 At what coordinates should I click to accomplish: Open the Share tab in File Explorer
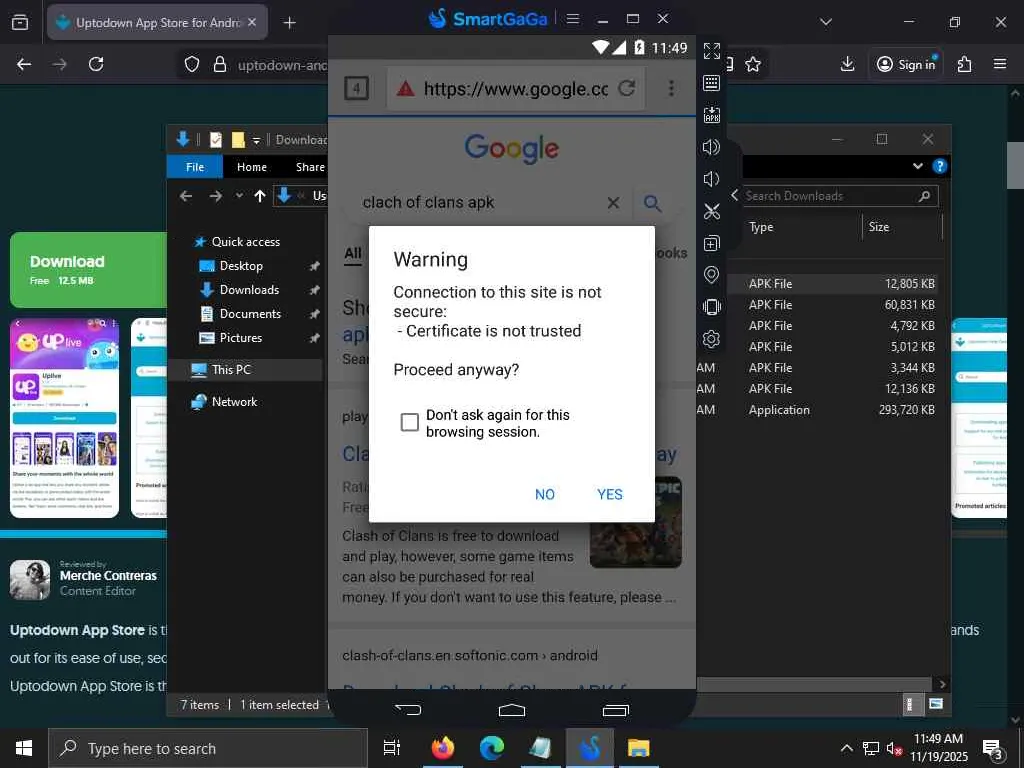pyautogui.click(x=310, y=167)
